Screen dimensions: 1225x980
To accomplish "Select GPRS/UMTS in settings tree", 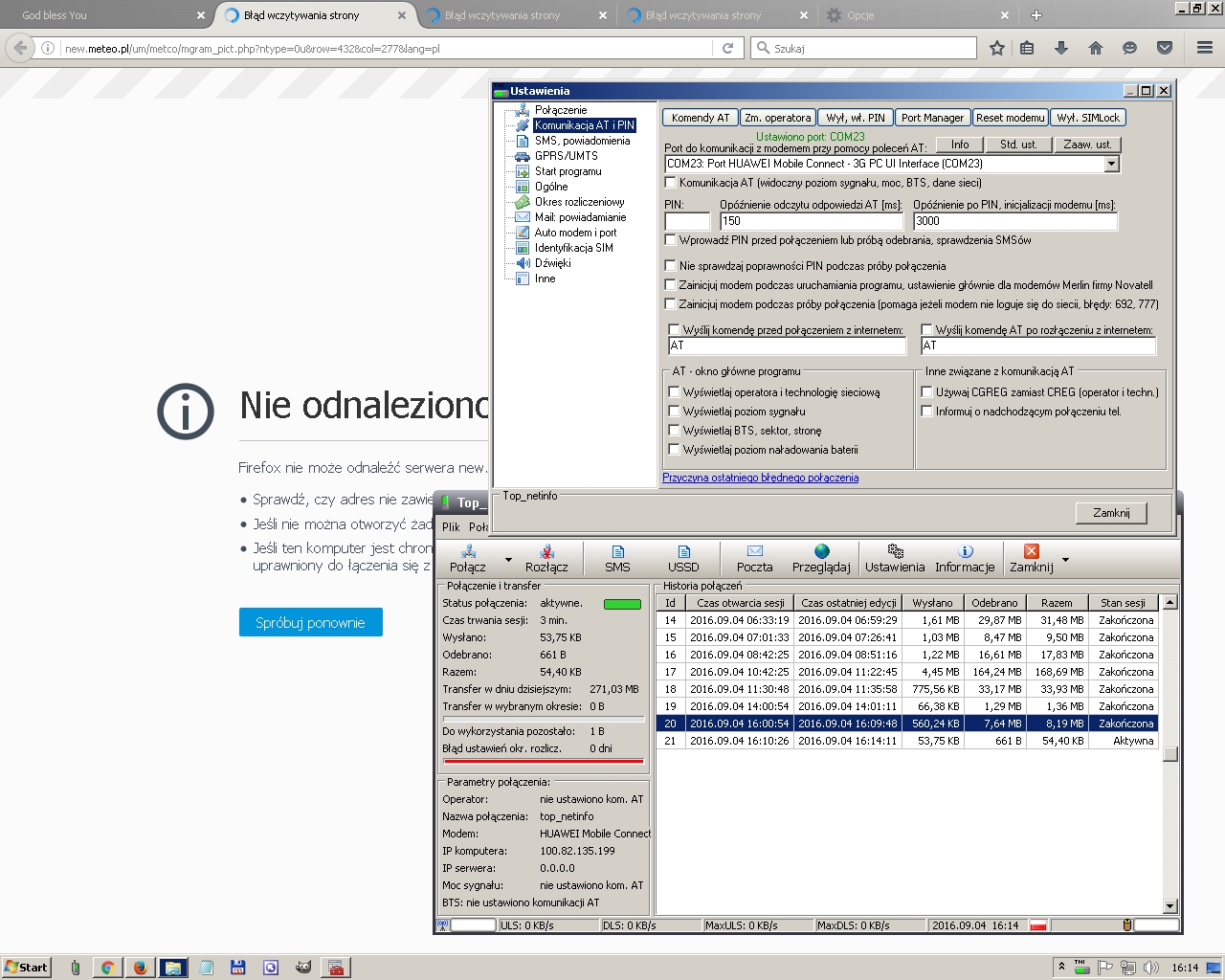I will point(566,156).
